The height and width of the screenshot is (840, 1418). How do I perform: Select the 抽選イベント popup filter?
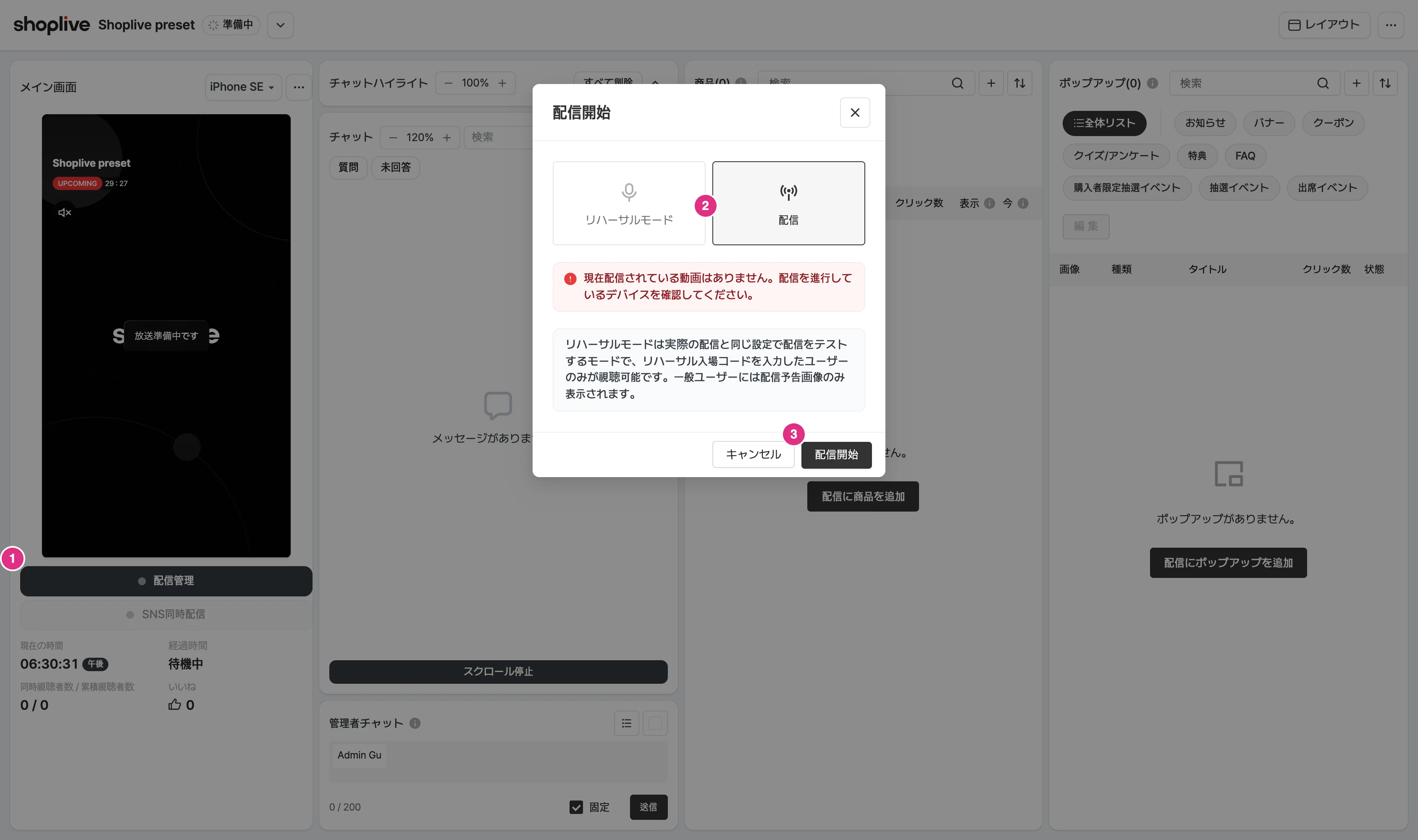(1239, 188)
